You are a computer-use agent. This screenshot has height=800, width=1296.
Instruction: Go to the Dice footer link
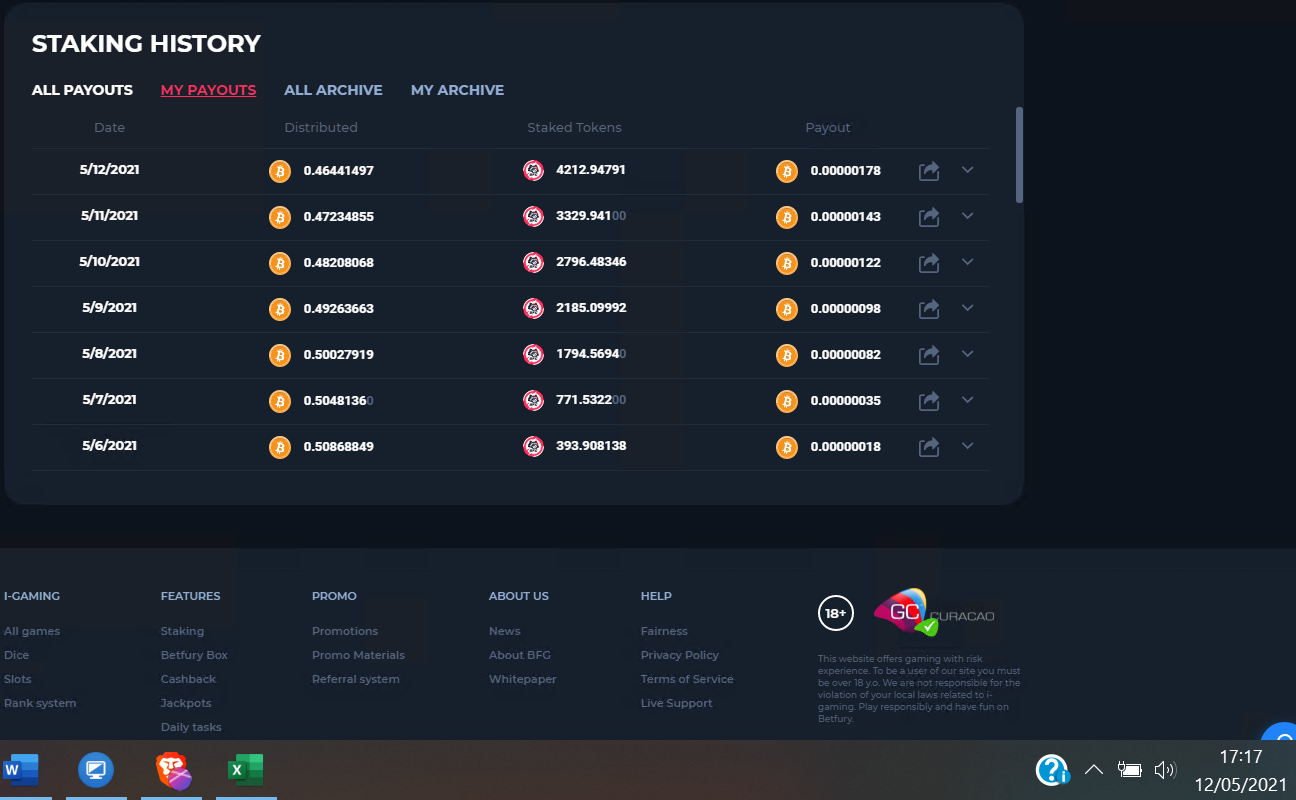(17, 655)
